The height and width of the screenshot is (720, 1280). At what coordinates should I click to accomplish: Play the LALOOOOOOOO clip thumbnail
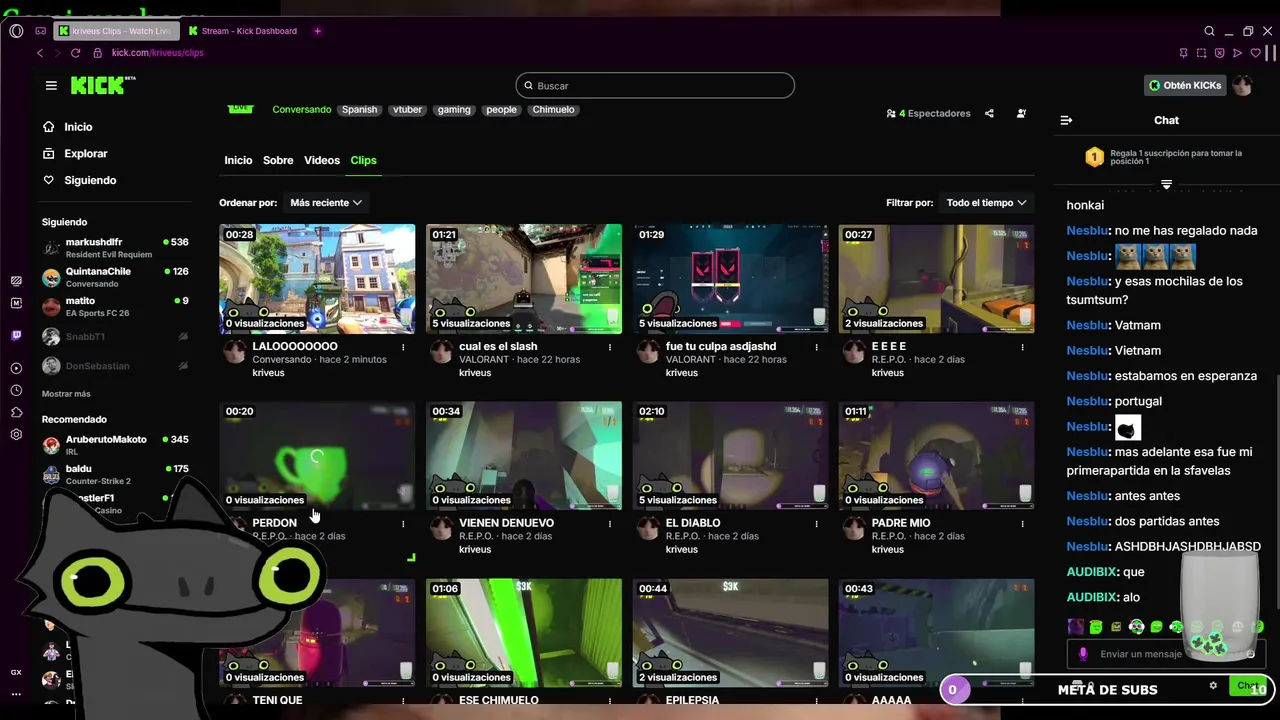pos(317,279)
